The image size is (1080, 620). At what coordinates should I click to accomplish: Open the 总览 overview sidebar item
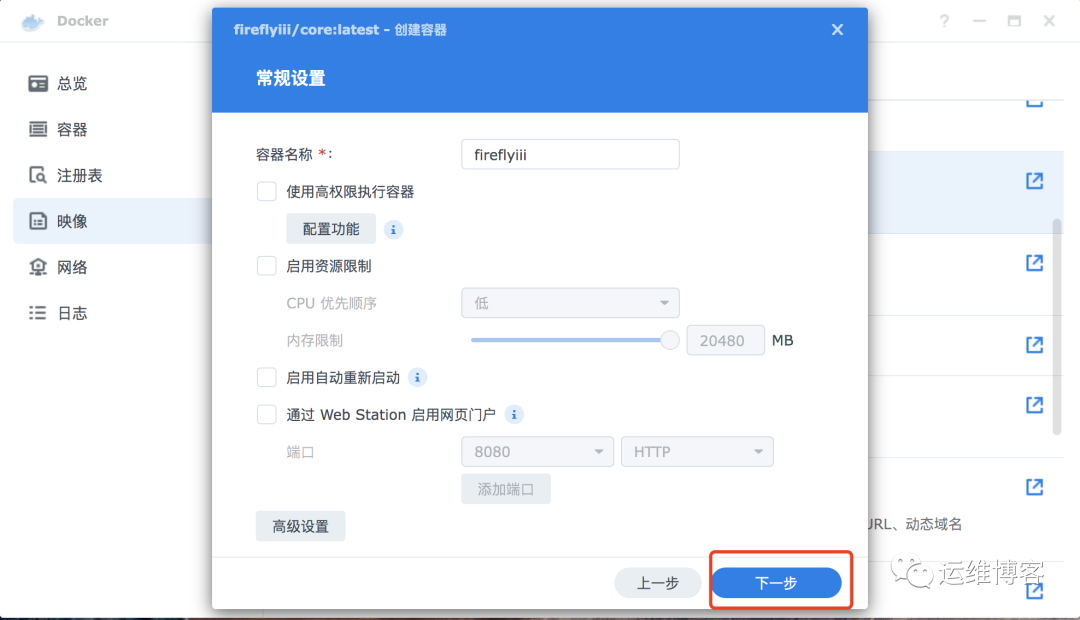pos(112,83)
